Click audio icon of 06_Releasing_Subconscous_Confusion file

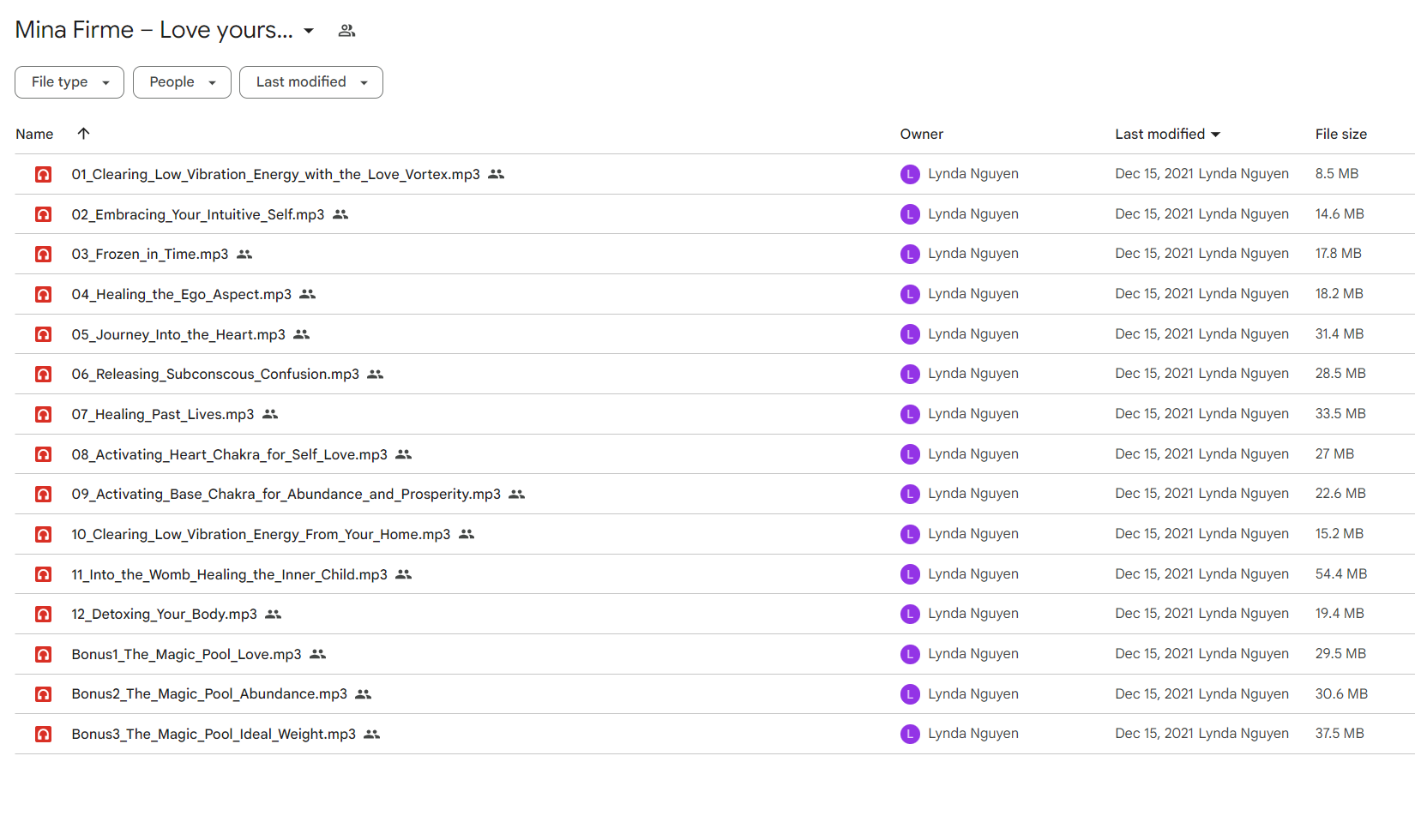click(43, 374)
